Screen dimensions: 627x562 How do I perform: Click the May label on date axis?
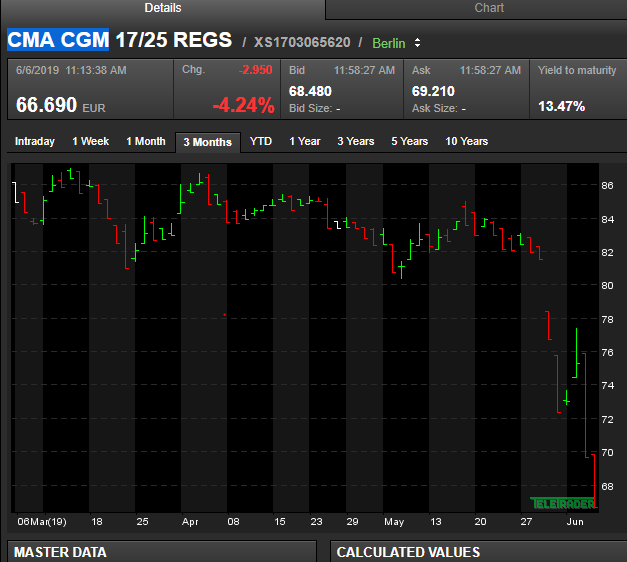(x=394, y=522)
